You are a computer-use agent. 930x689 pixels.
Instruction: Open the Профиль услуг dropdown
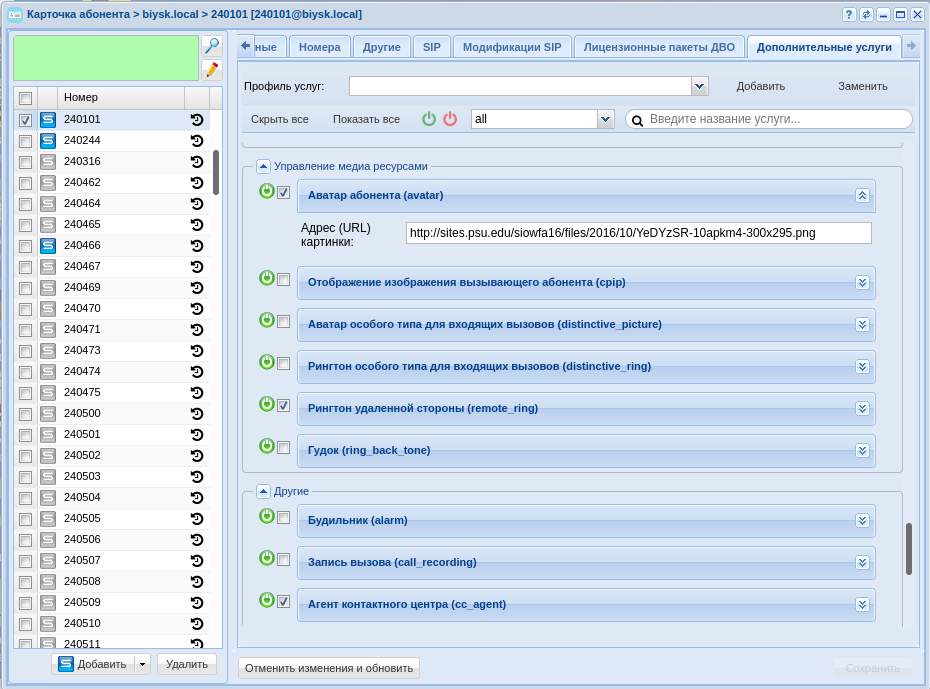coord(700,86)
